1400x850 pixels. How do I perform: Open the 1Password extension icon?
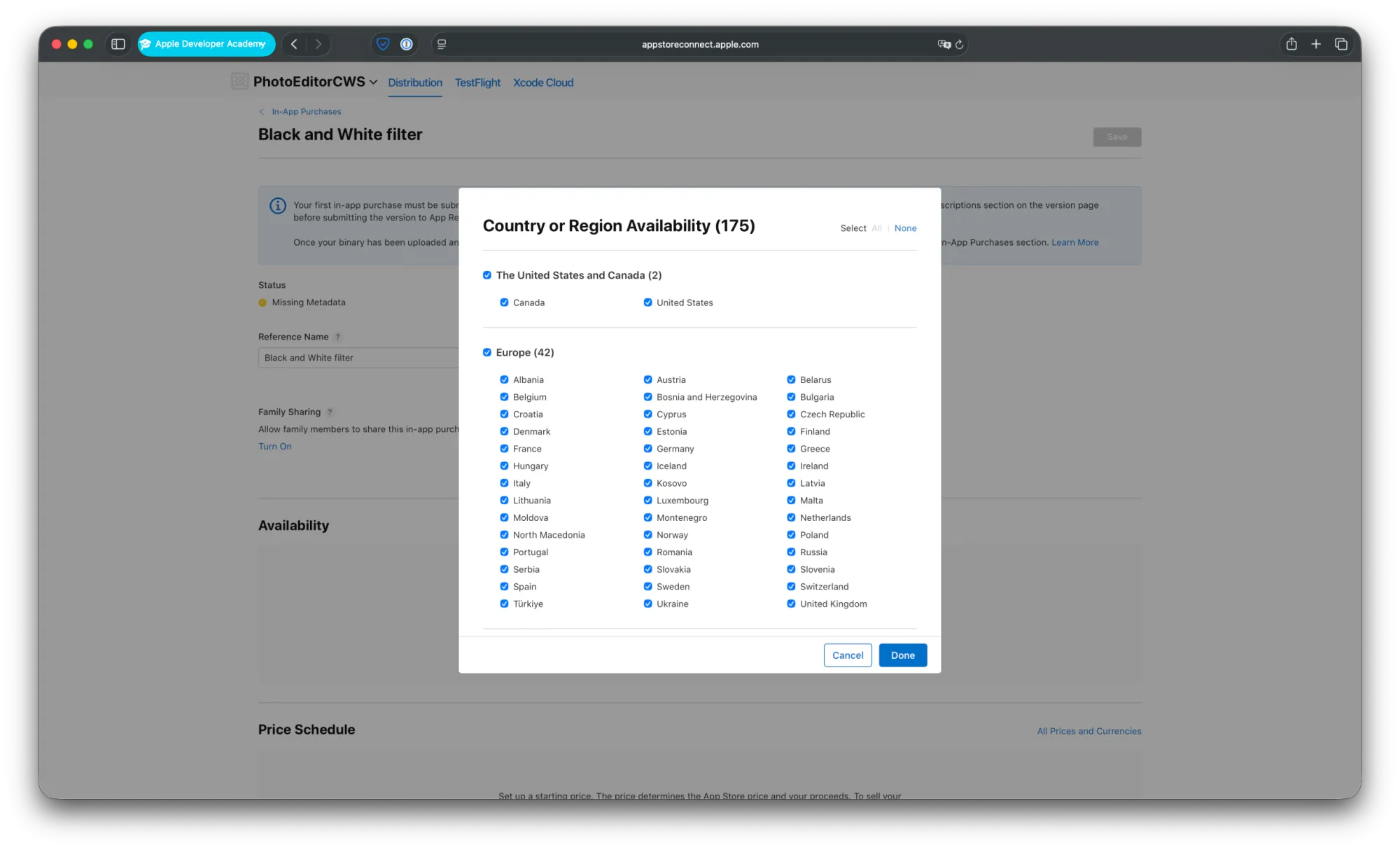407,44
